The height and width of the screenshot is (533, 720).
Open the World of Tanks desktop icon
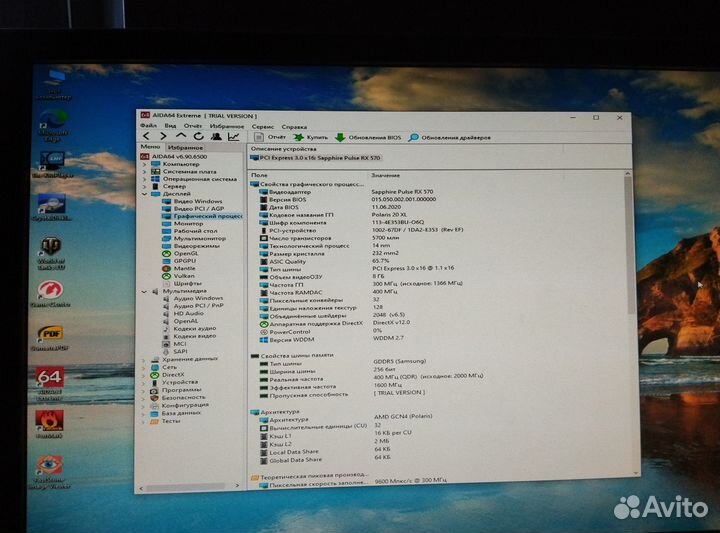pos(51,253)
